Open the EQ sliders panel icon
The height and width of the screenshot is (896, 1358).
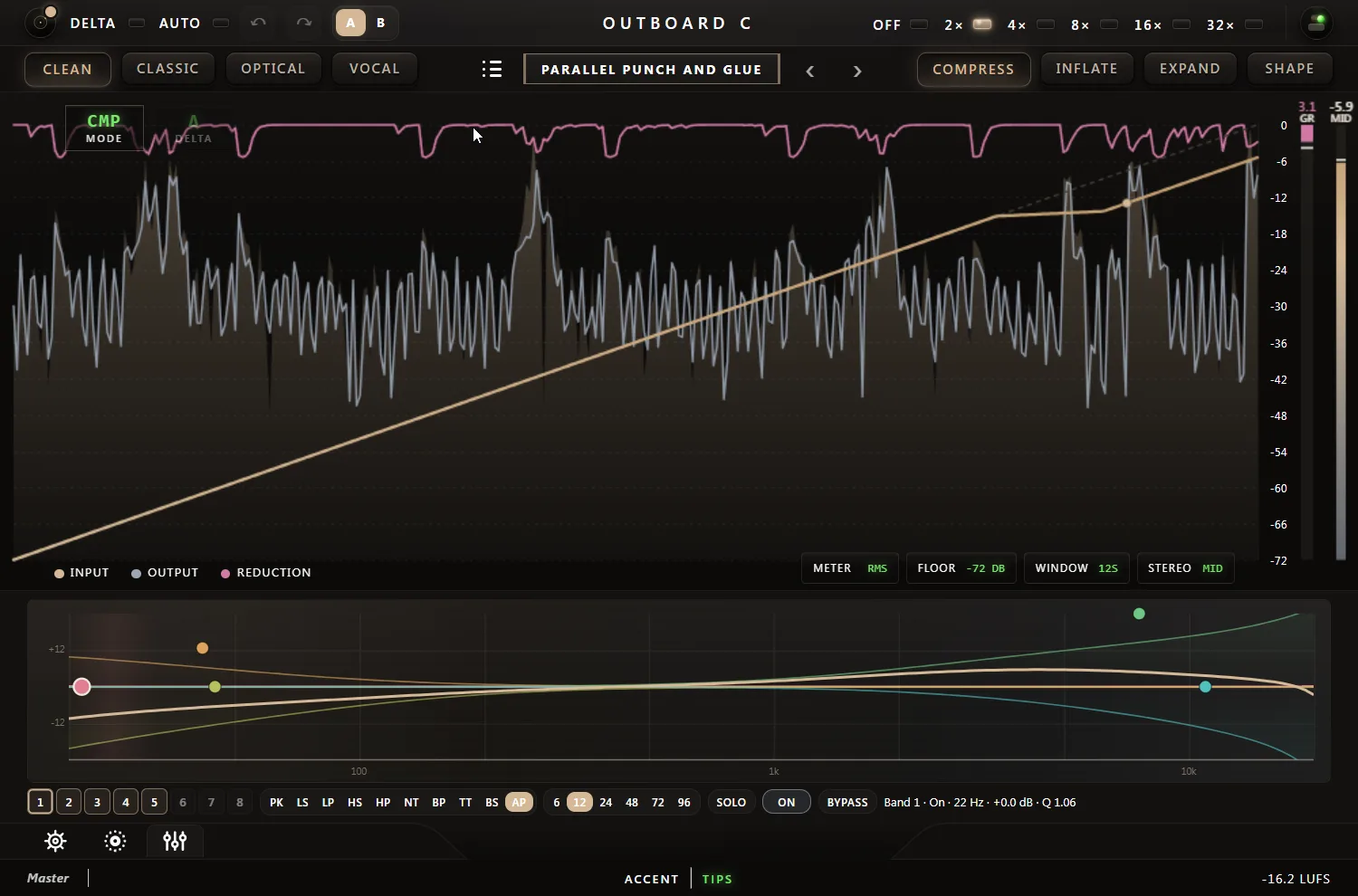tap(175, 841)
